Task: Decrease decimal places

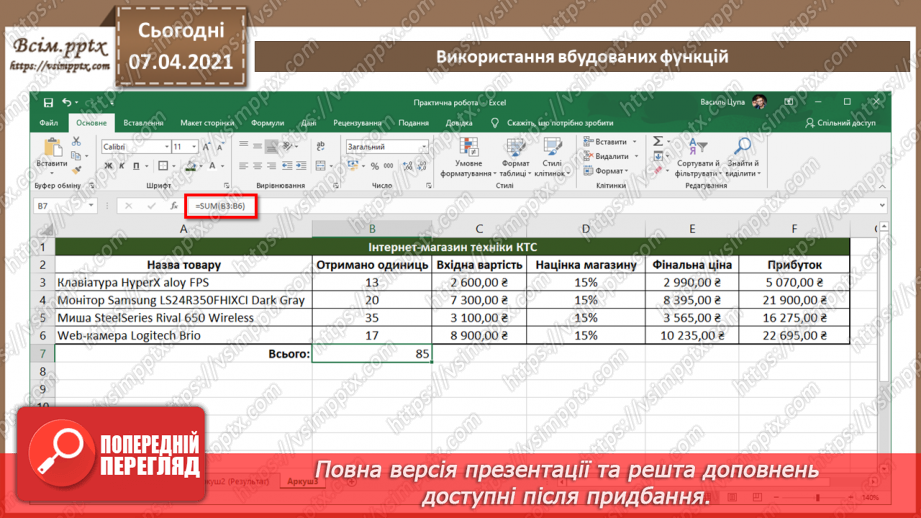Action: click(422, 166)
